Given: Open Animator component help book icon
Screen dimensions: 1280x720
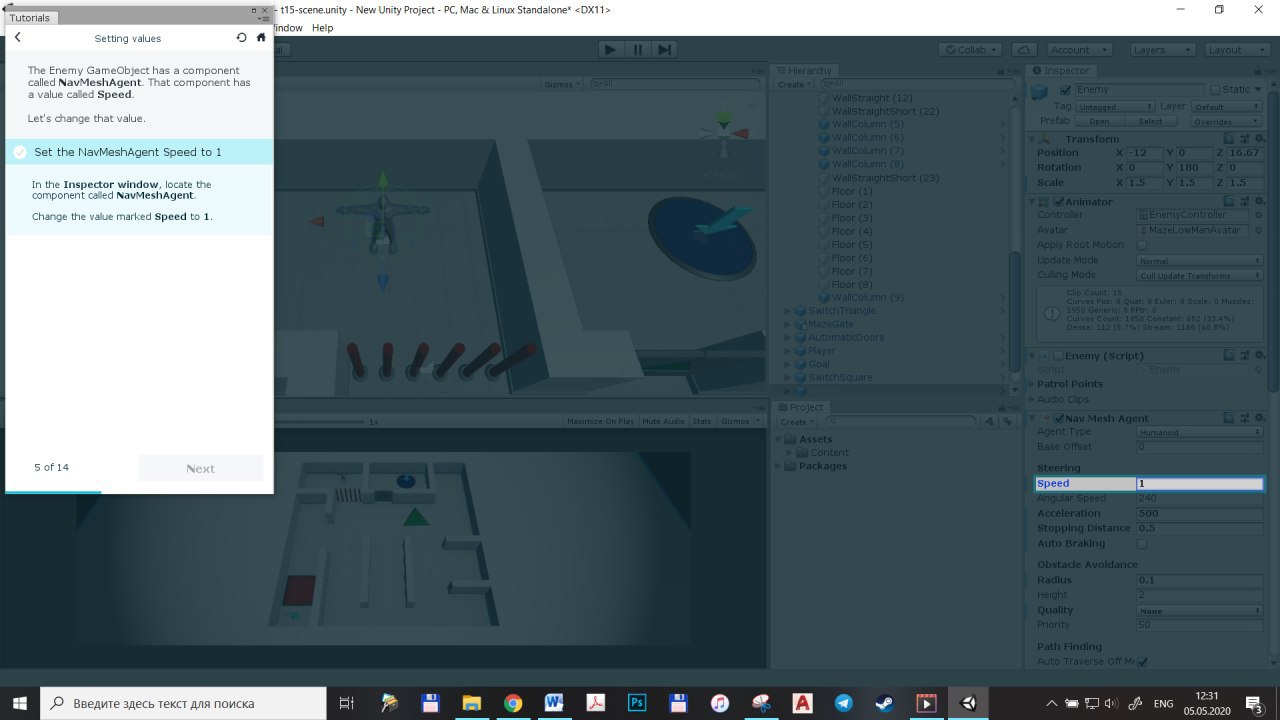Looking at the screenshot, I should click(1229, 201).
